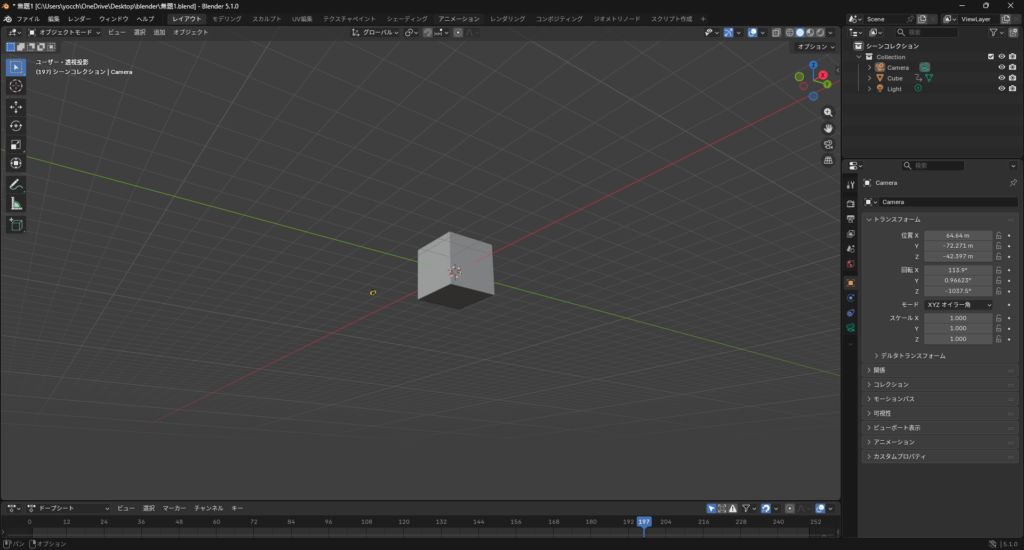Uncheck the Collection exclude checkbox
Viewport: 1024px width, 550px height.
[990, 57]
